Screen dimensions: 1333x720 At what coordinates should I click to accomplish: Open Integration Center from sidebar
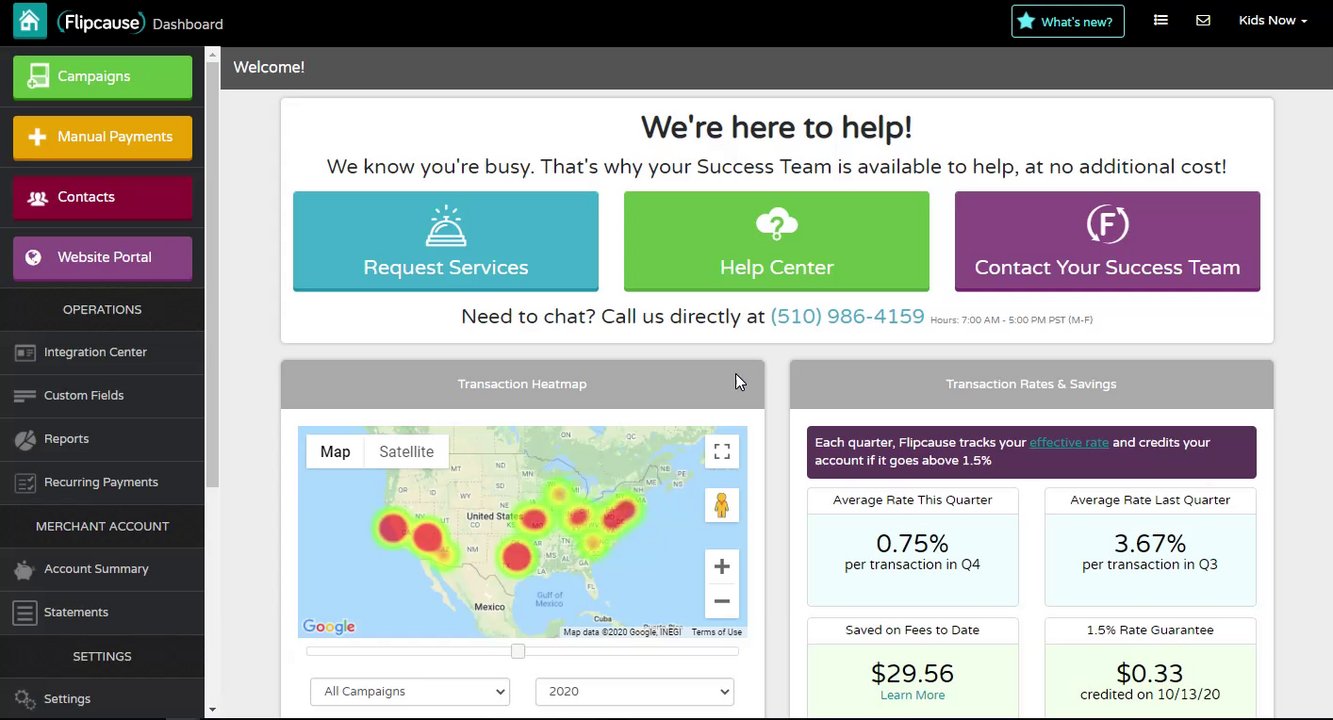(x=102, y=352)
